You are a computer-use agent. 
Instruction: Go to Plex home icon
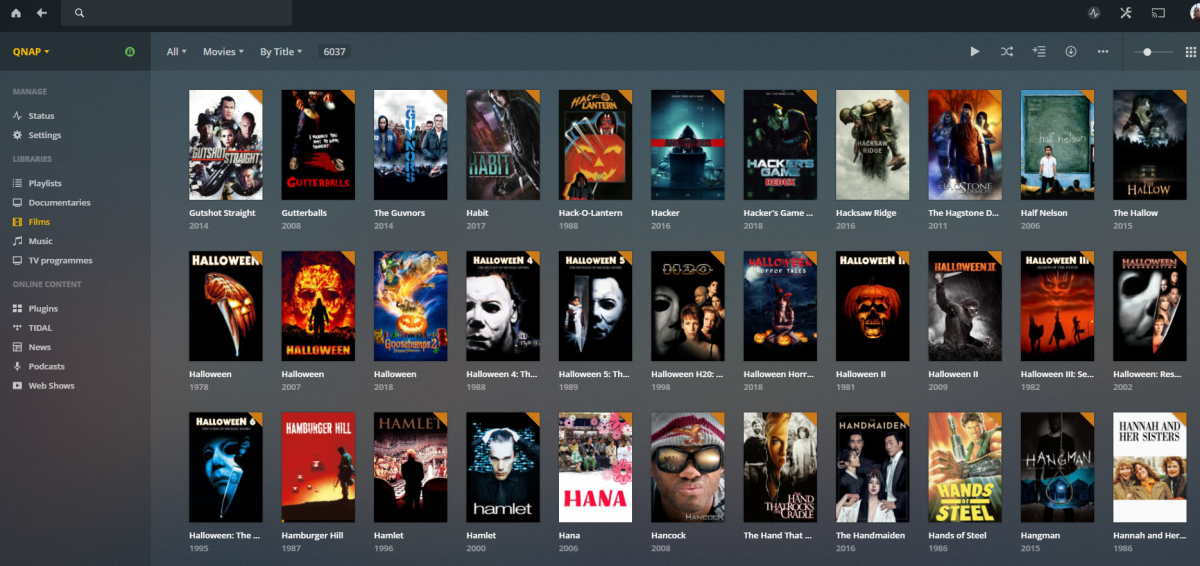coord(16,13)
